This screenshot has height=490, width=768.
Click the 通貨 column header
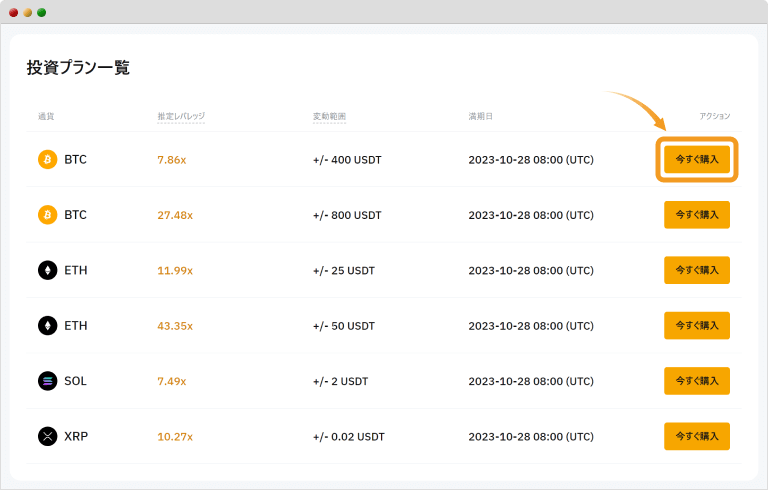pyautogui.click(x=46, y=116)
